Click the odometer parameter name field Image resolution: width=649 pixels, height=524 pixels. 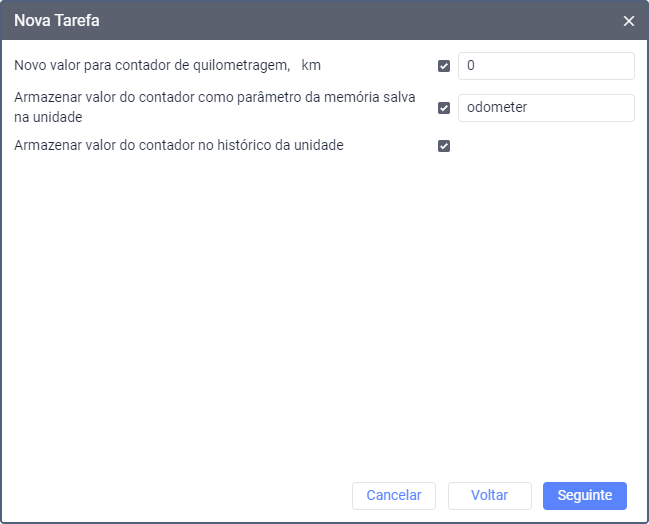[546, 108]
